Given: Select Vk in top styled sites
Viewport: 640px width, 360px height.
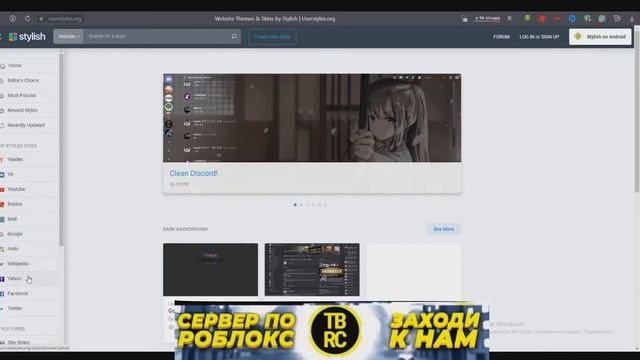Looking at the screenshot, I should 10,174.
